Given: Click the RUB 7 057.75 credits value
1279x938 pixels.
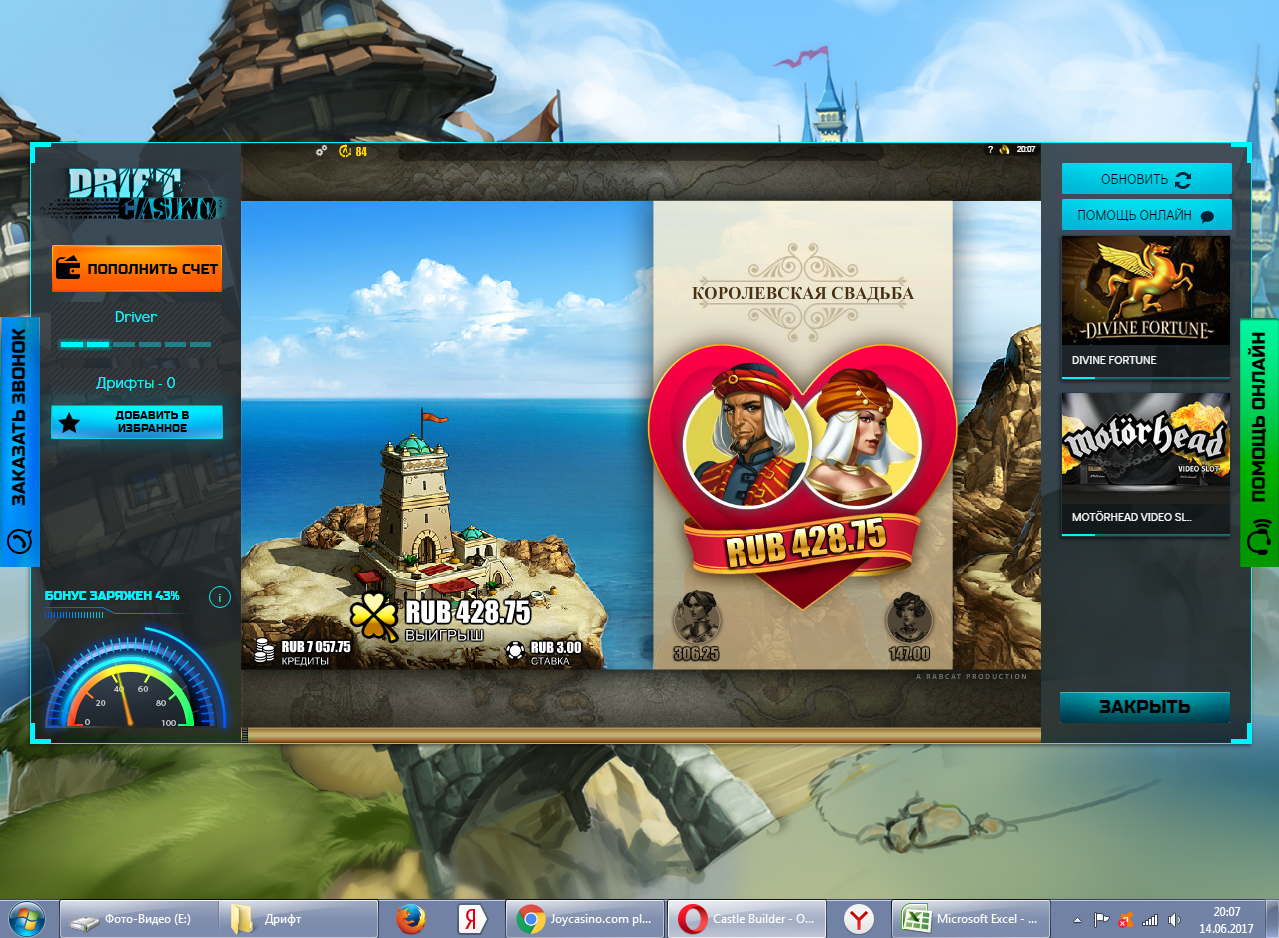Looking at the screenshot, I should [316, 647].
